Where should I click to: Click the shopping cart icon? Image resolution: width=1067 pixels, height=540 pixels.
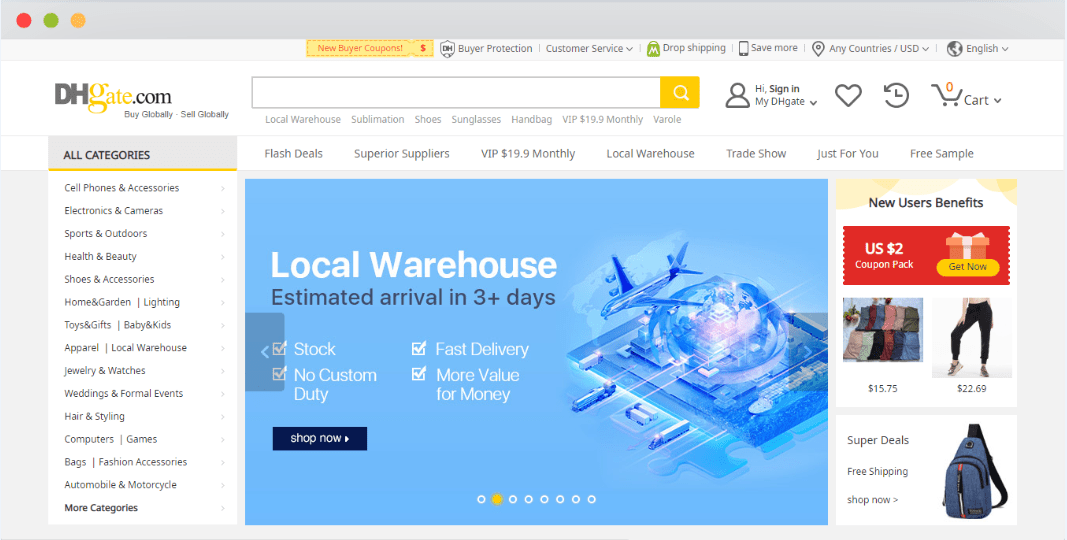coord(945,95)
